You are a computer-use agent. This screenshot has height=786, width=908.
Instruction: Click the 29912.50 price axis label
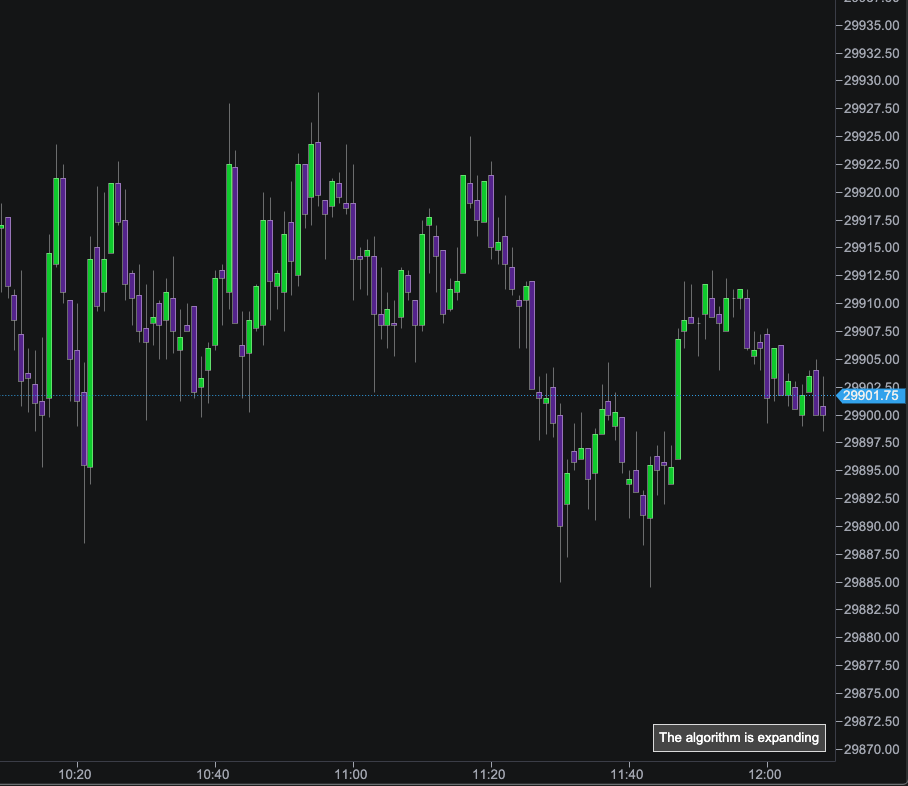point(872,275)
